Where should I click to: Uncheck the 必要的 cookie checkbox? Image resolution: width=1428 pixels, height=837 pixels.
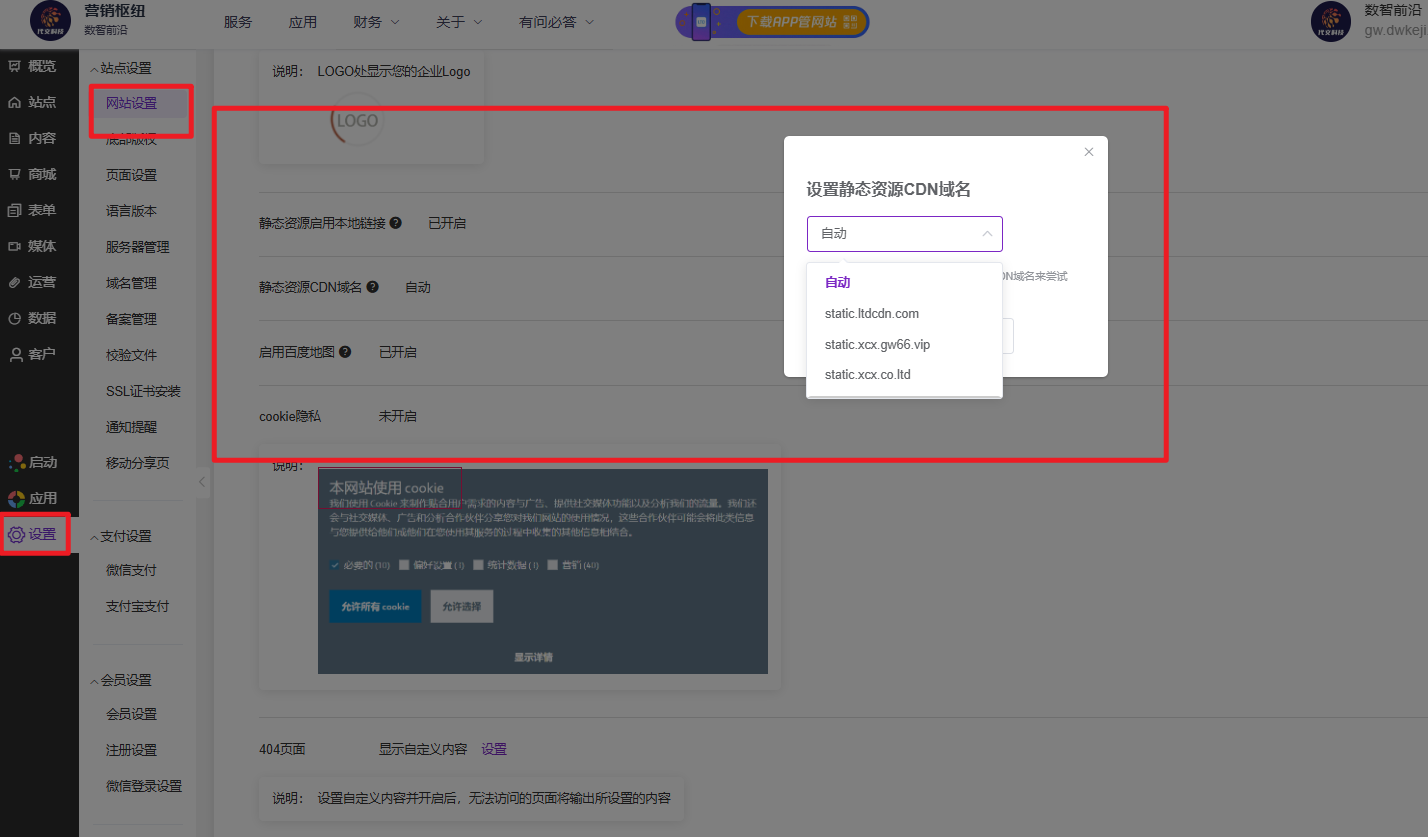click(334, 565)
